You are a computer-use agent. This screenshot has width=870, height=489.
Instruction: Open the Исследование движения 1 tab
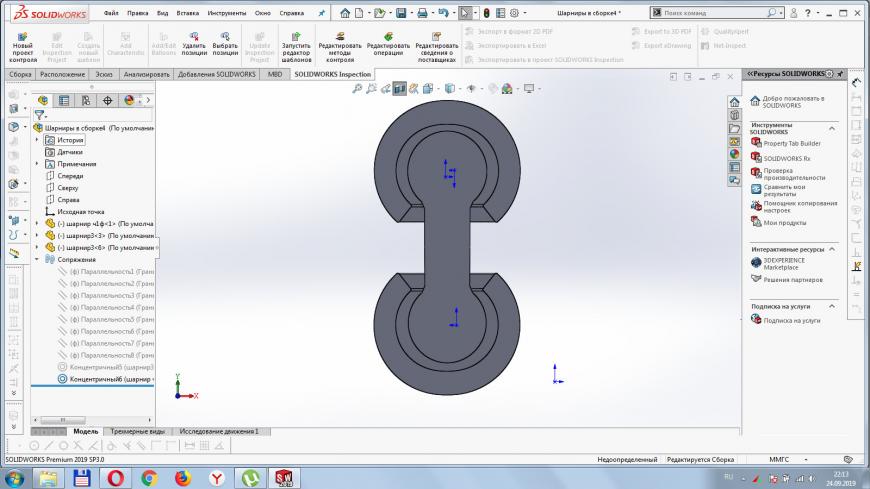point(219,431)
